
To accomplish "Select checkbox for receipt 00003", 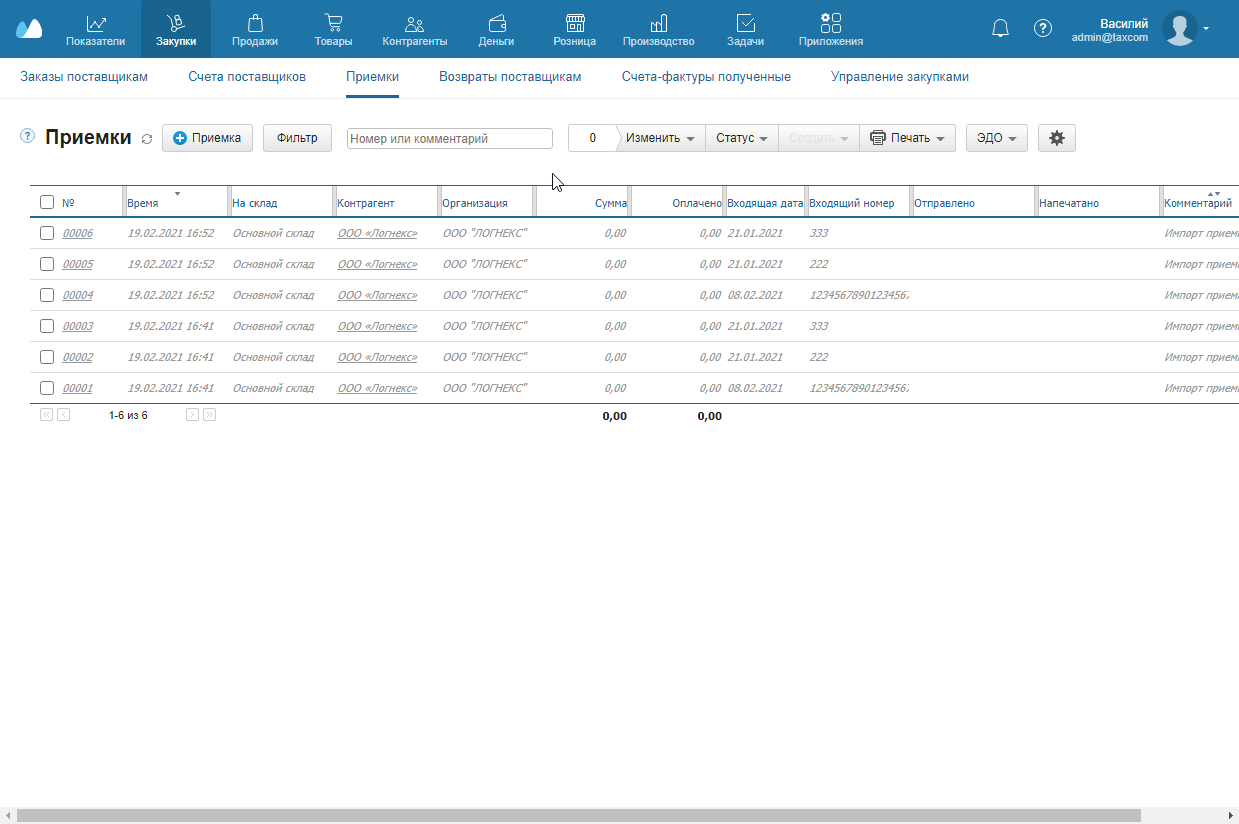I will tap(47, 326).
